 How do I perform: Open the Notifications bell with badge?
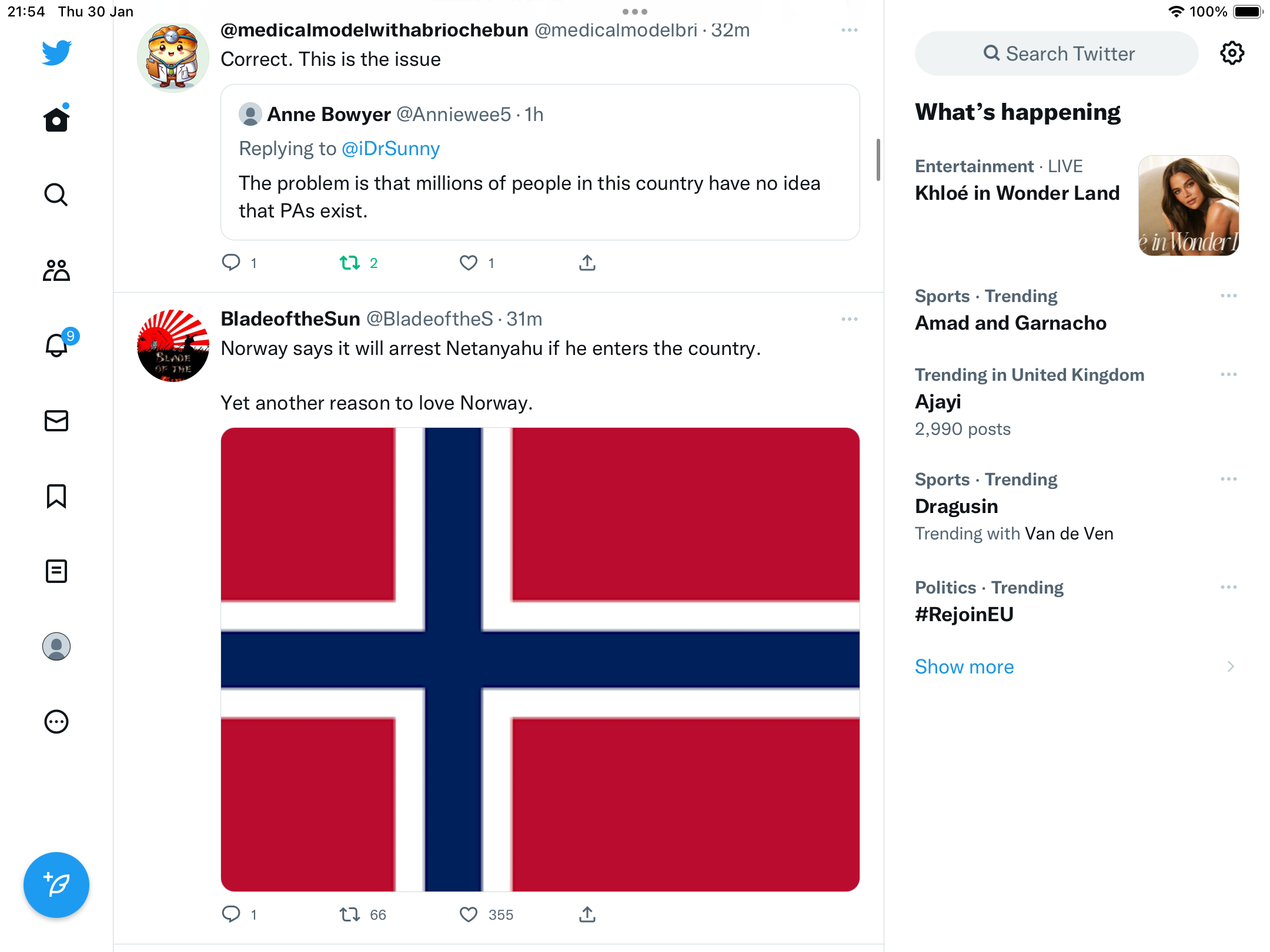coord(58,344)
